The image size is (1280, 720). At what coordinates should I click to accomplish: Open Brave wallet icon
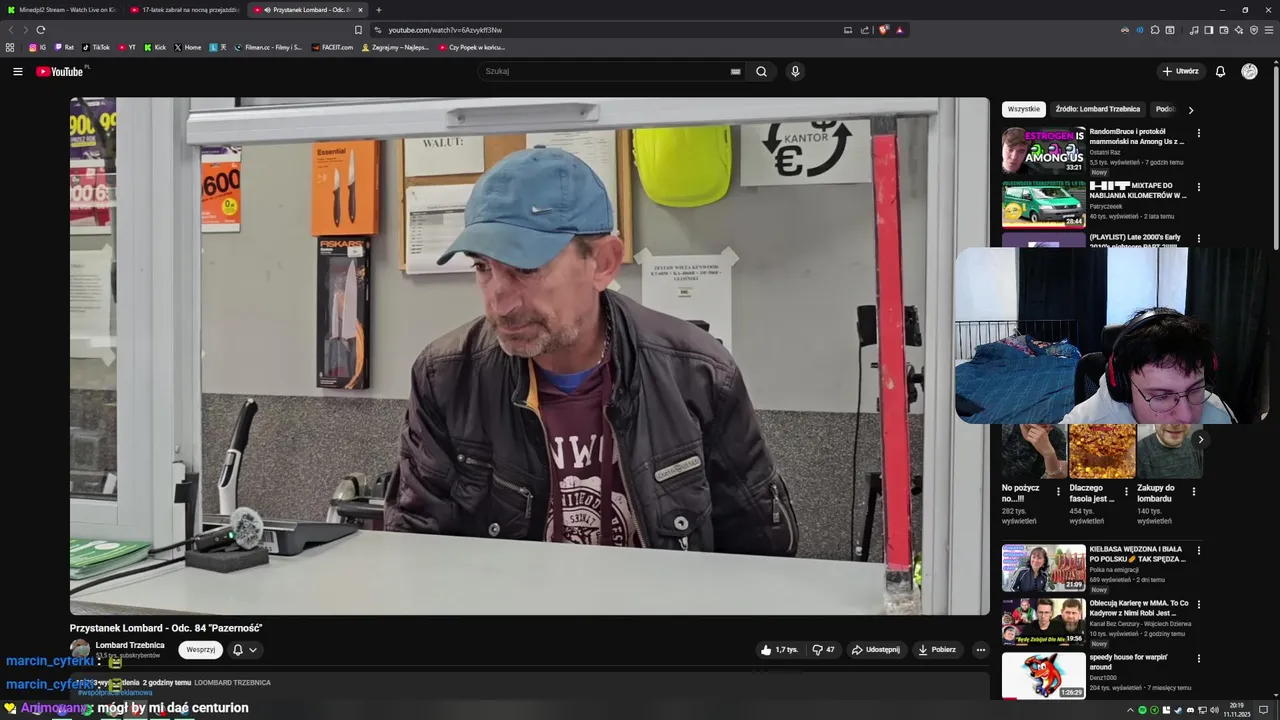tap(1223, 30)
